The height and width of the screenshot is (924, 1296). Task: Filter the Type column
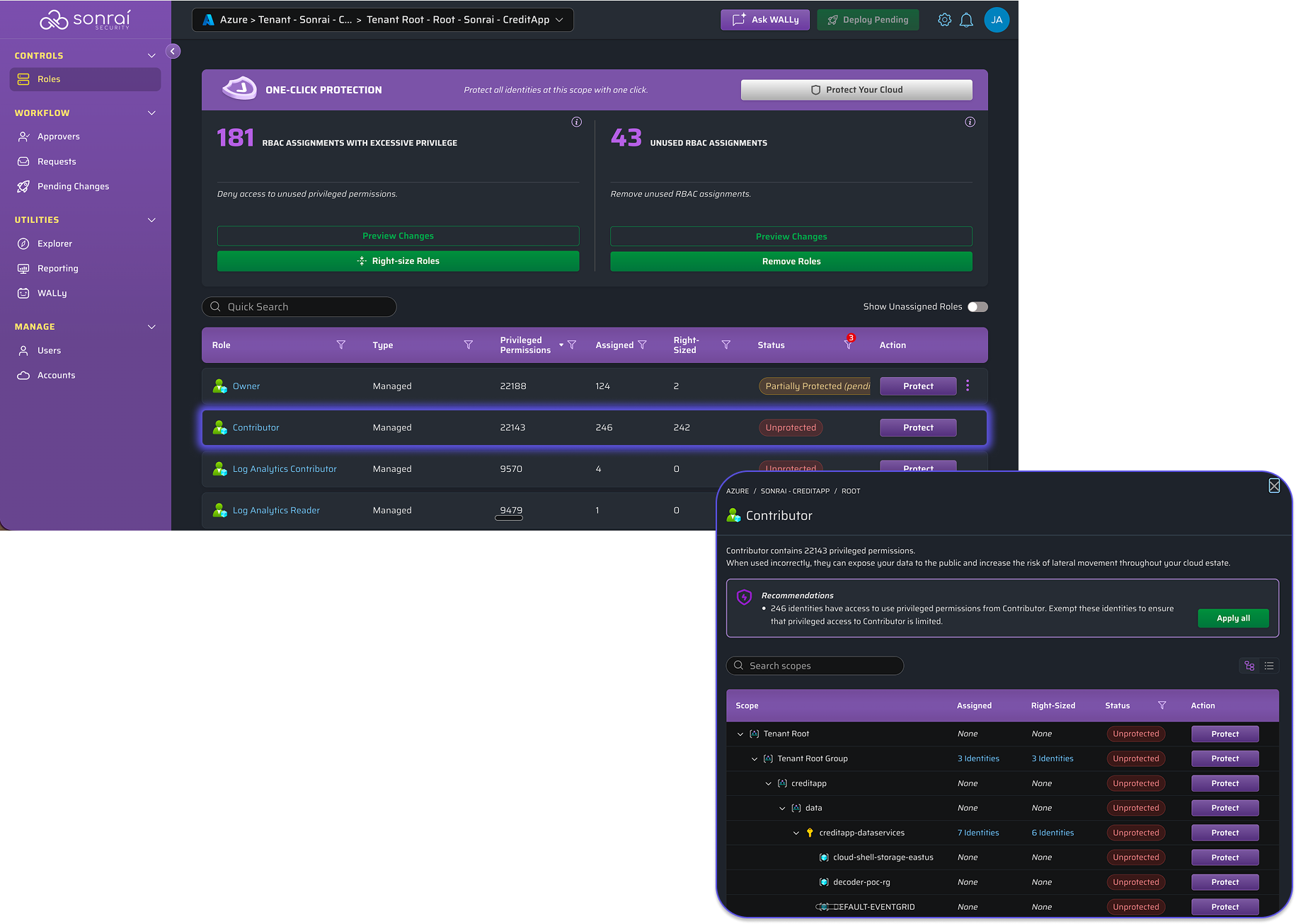pyautogui.click(x=469, y=345)
